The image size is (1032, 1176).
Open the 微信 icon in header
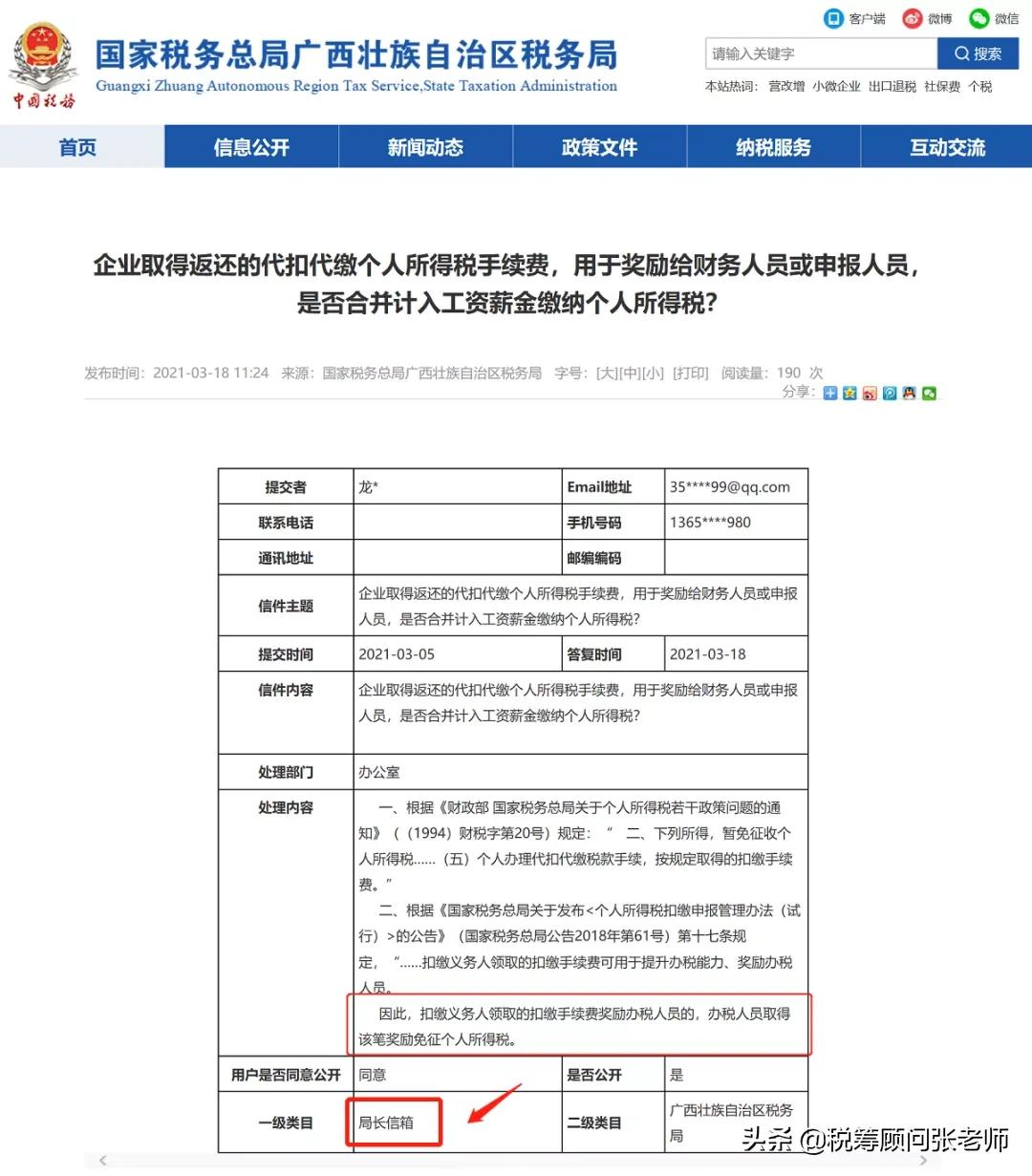pos(979,18)
